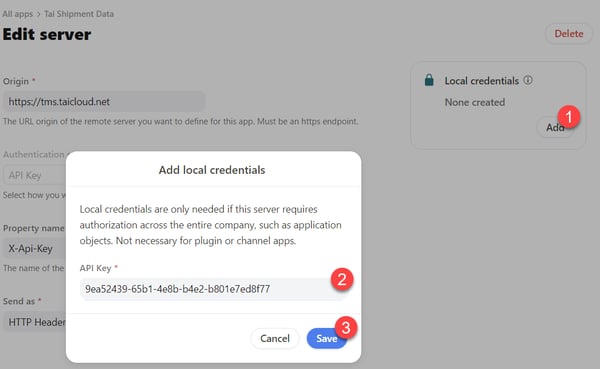Click the Origin URL field
This screenshot has height=369, width=600.
coord(104,102)
